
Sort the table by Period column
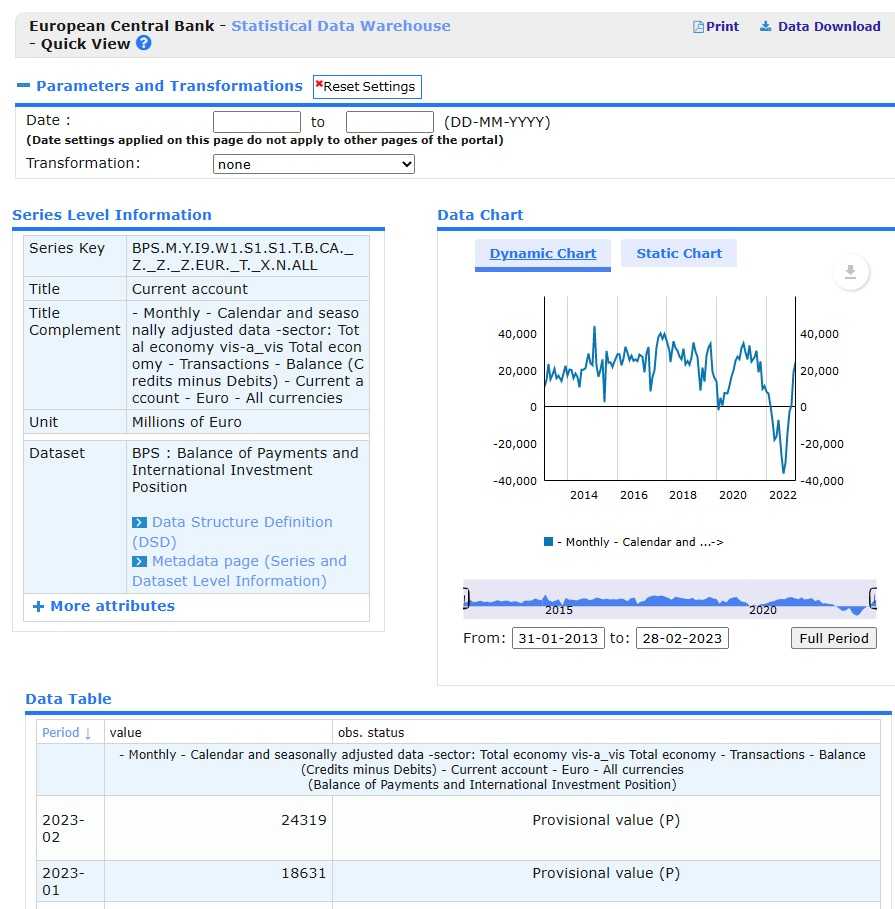(x=66, y=732)
